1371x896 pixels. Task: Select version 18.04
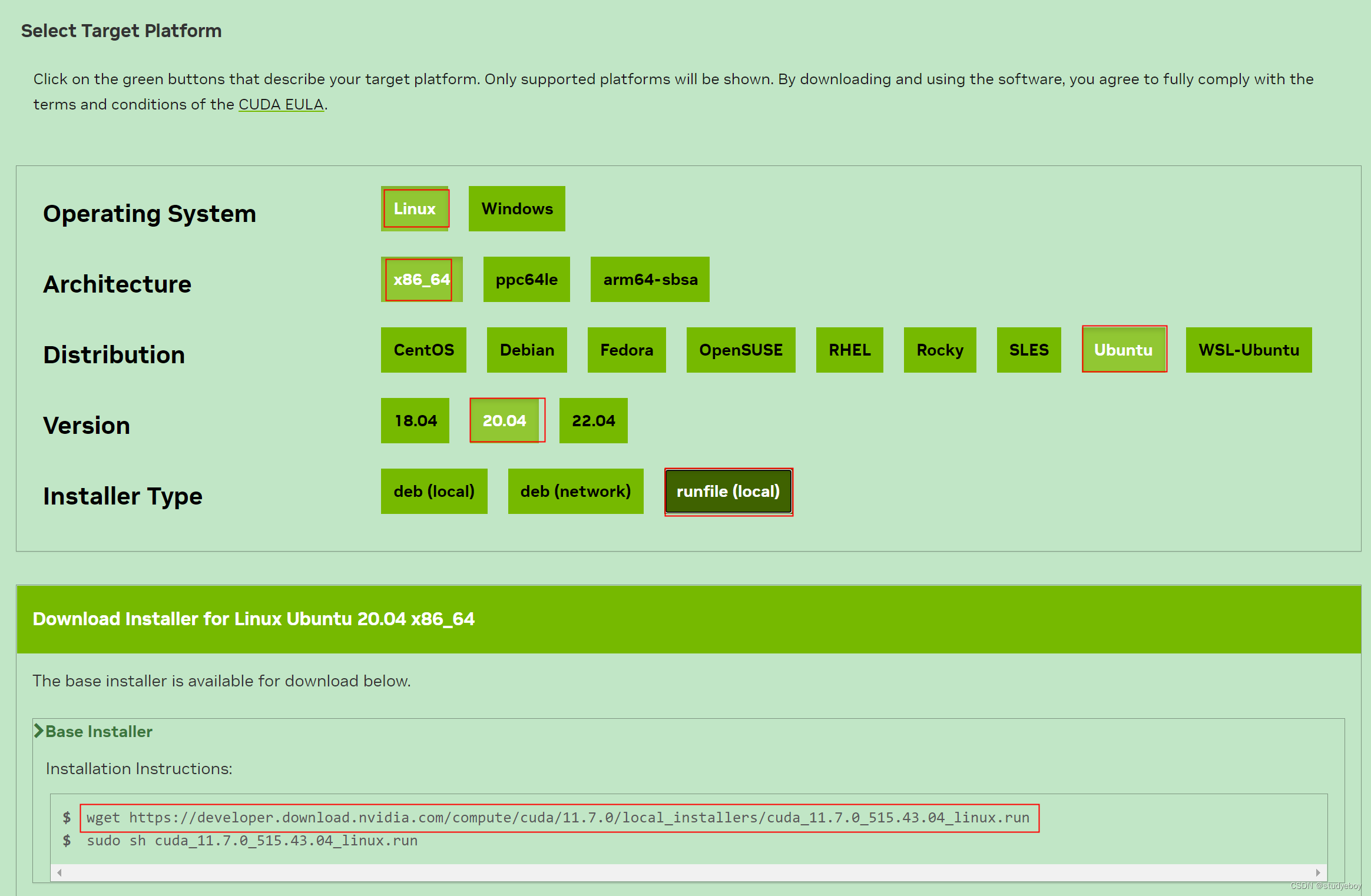(415, 421)
